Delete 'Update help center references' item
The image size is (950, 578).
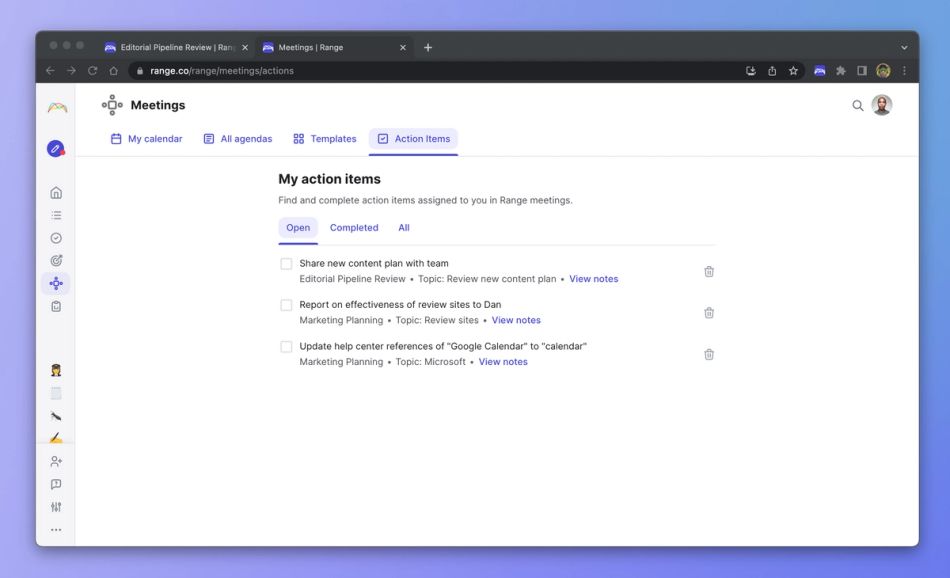[709, 354]
